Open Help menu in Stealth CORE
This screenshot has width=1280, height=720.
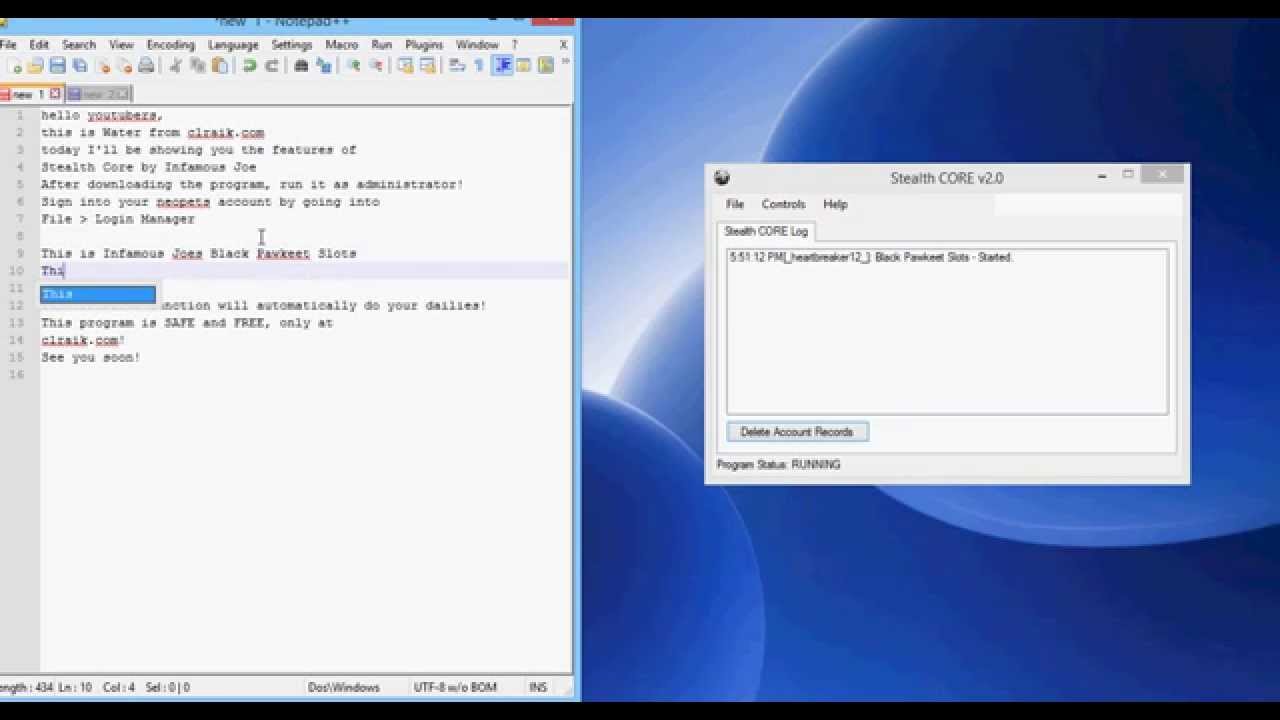(x=835, y=204)
